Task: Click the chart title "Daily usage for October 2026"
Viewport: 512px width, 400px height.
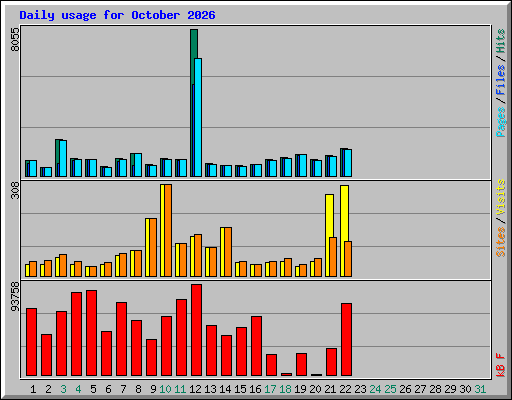Action: tap(117, 15)
